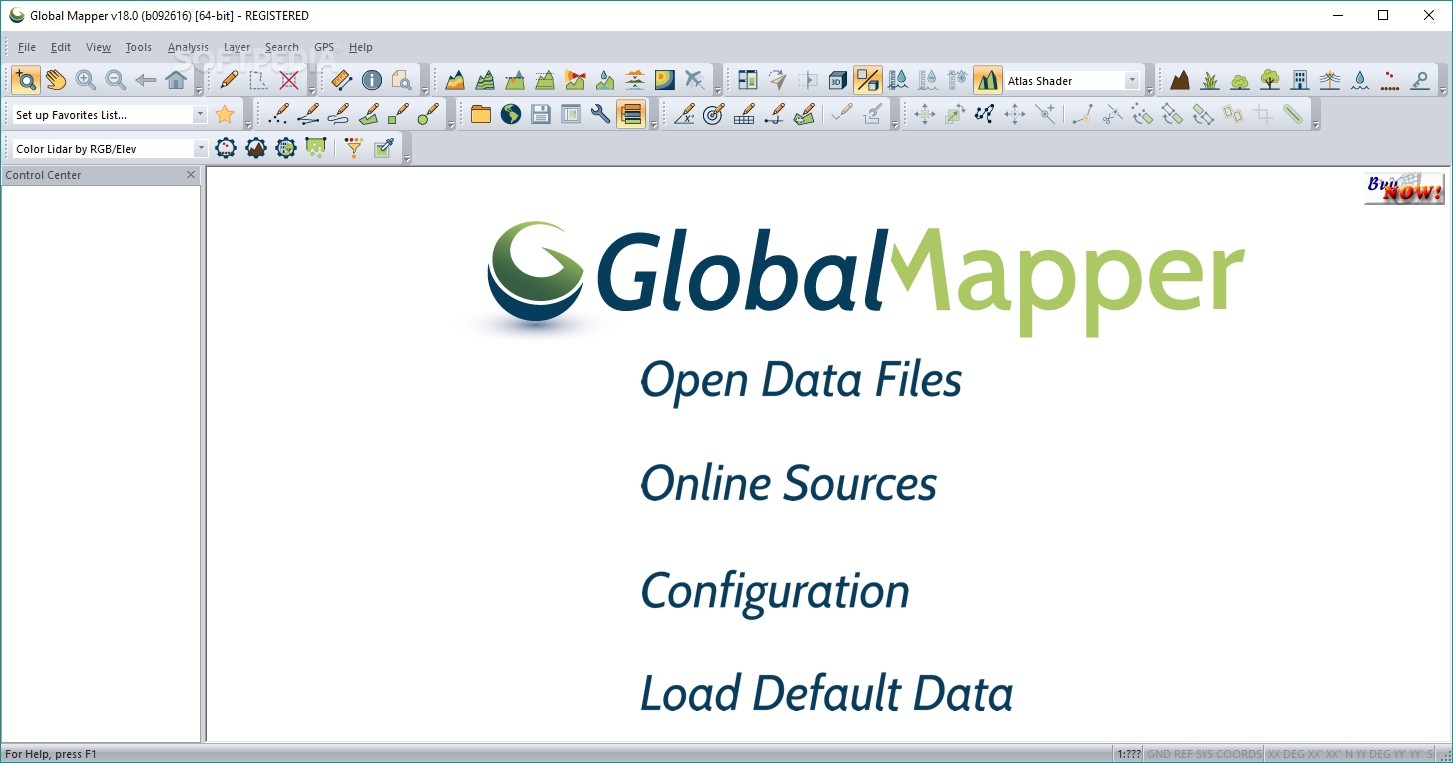1453x763 pixels.
Task: Open the Search menu
Action: (x=282, y=47)
